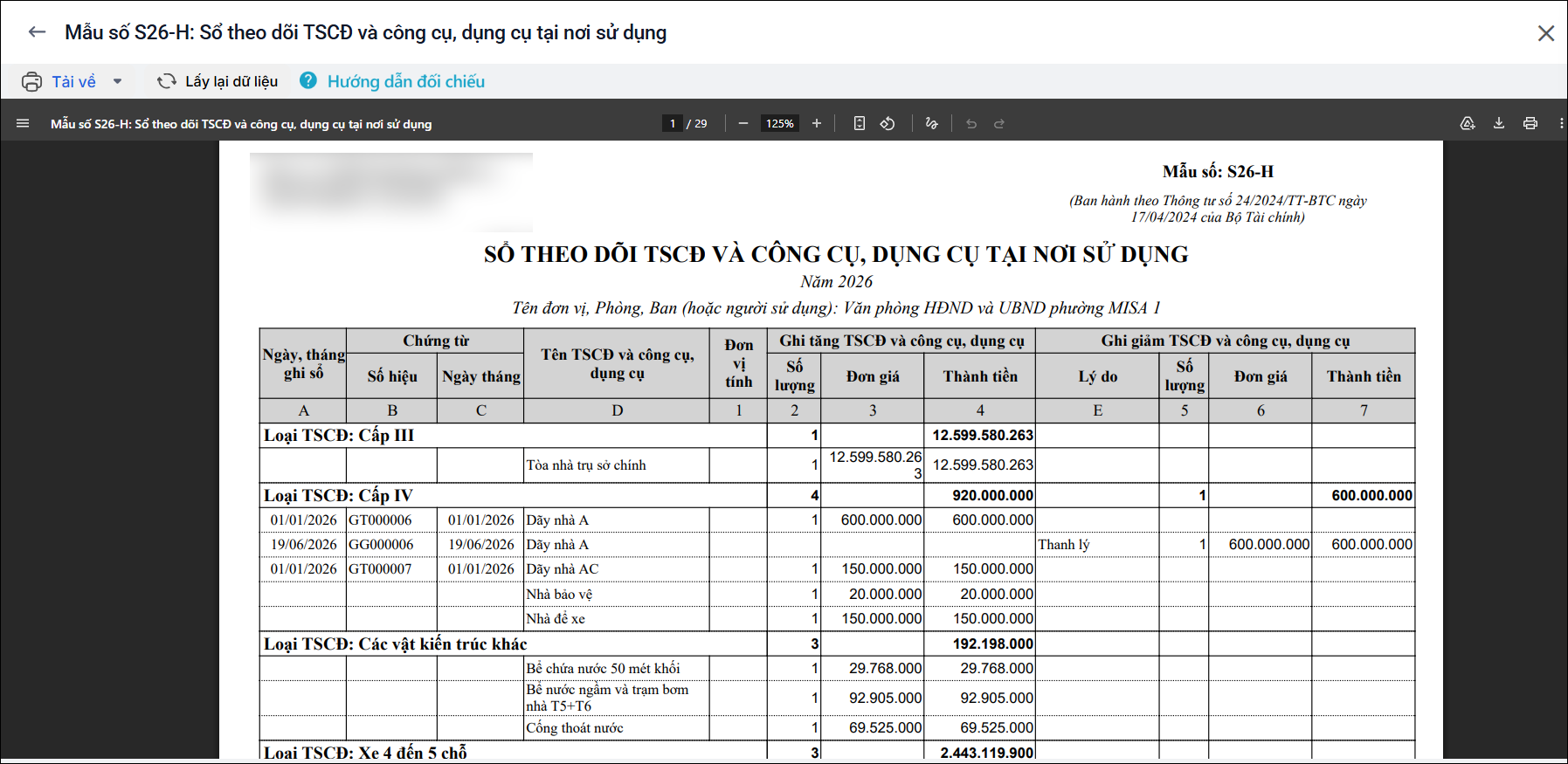Viewport: 1568px width, 764px height.
Task: Click the Loại TSCĐ: Cấp IV row
Action: point(837,495)
